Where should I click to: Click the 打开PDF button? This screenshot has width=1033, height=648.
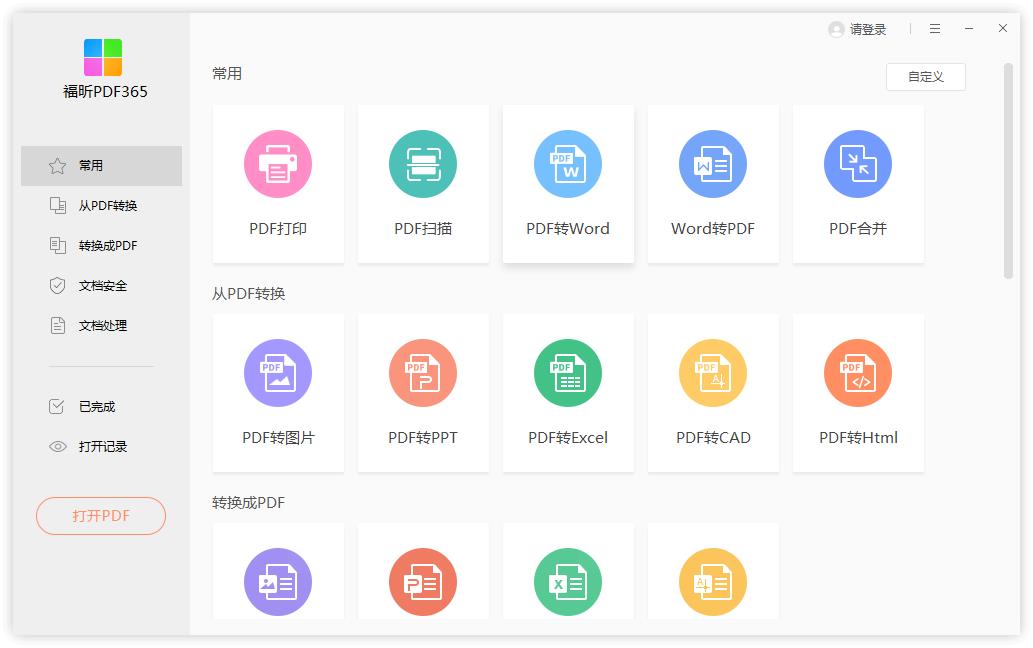tap(100, 516)
